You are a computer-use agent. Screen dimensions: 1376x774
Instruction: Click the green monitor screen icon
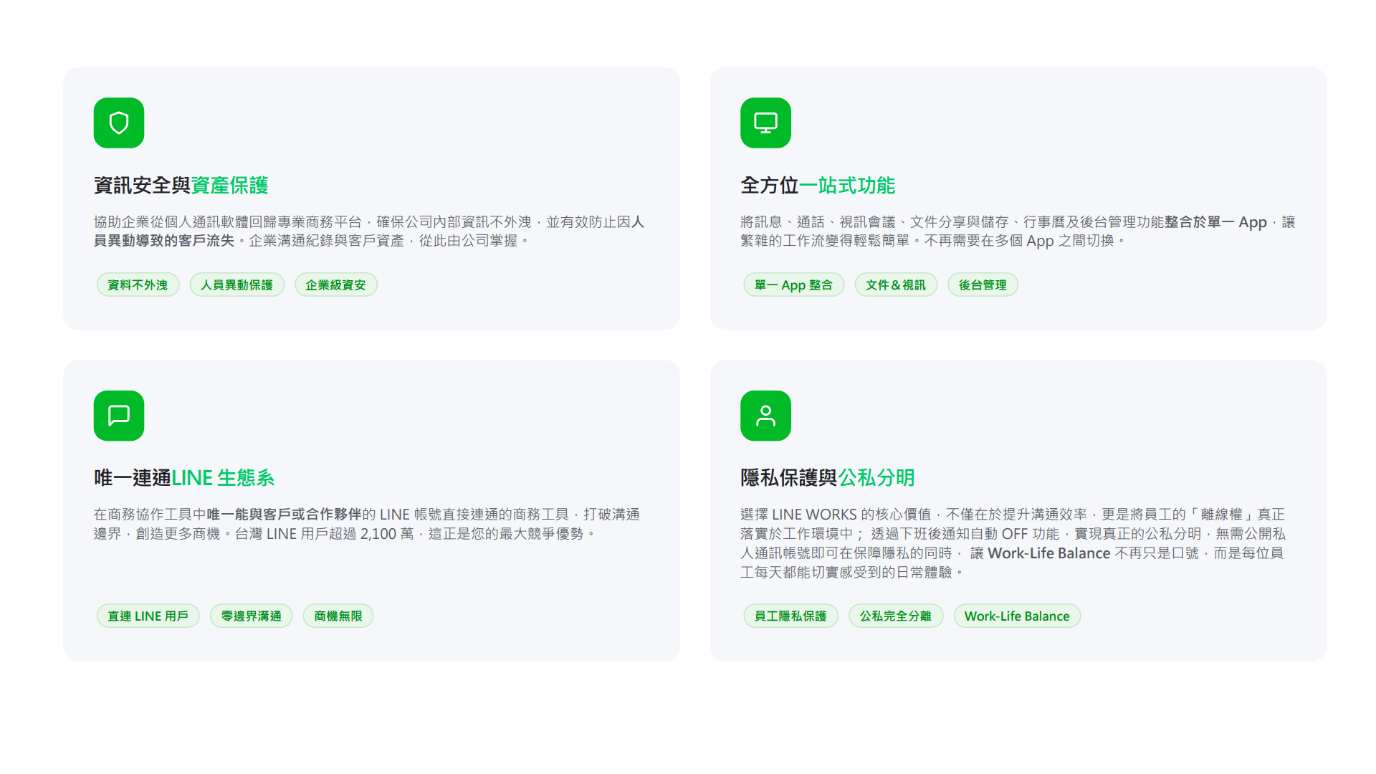[x=766, y=123]
